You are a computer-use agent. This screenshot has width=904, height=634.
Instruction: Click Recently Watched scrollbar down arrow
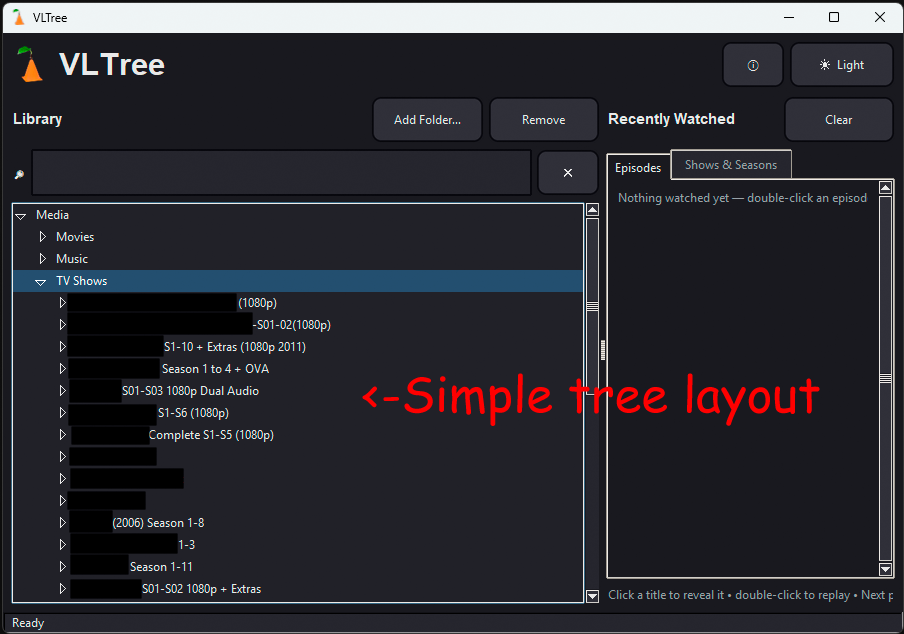[886, 569]
